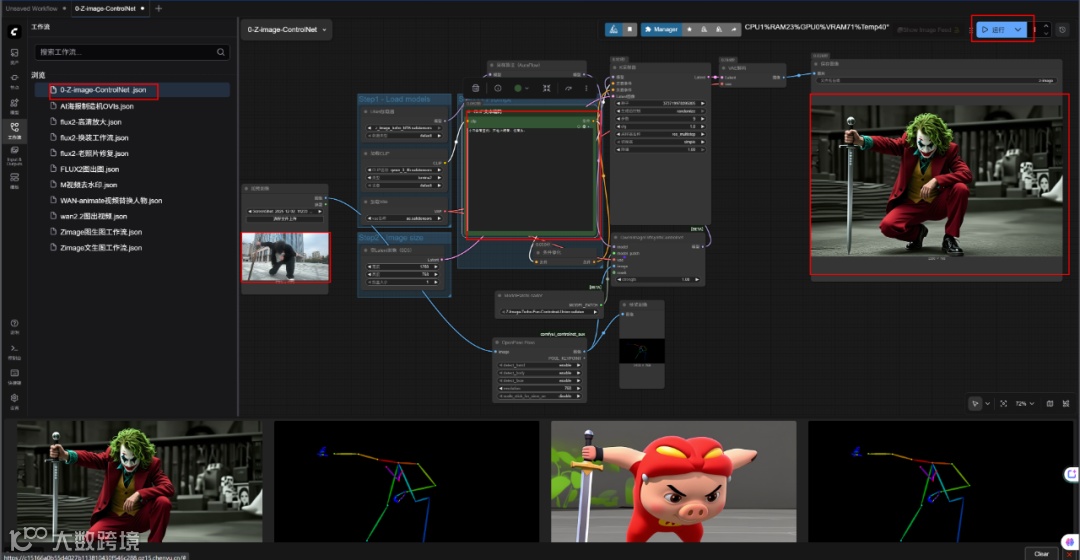Click fit view icon near zoom percentage
1080x560 pixels.
[1004, 404]
